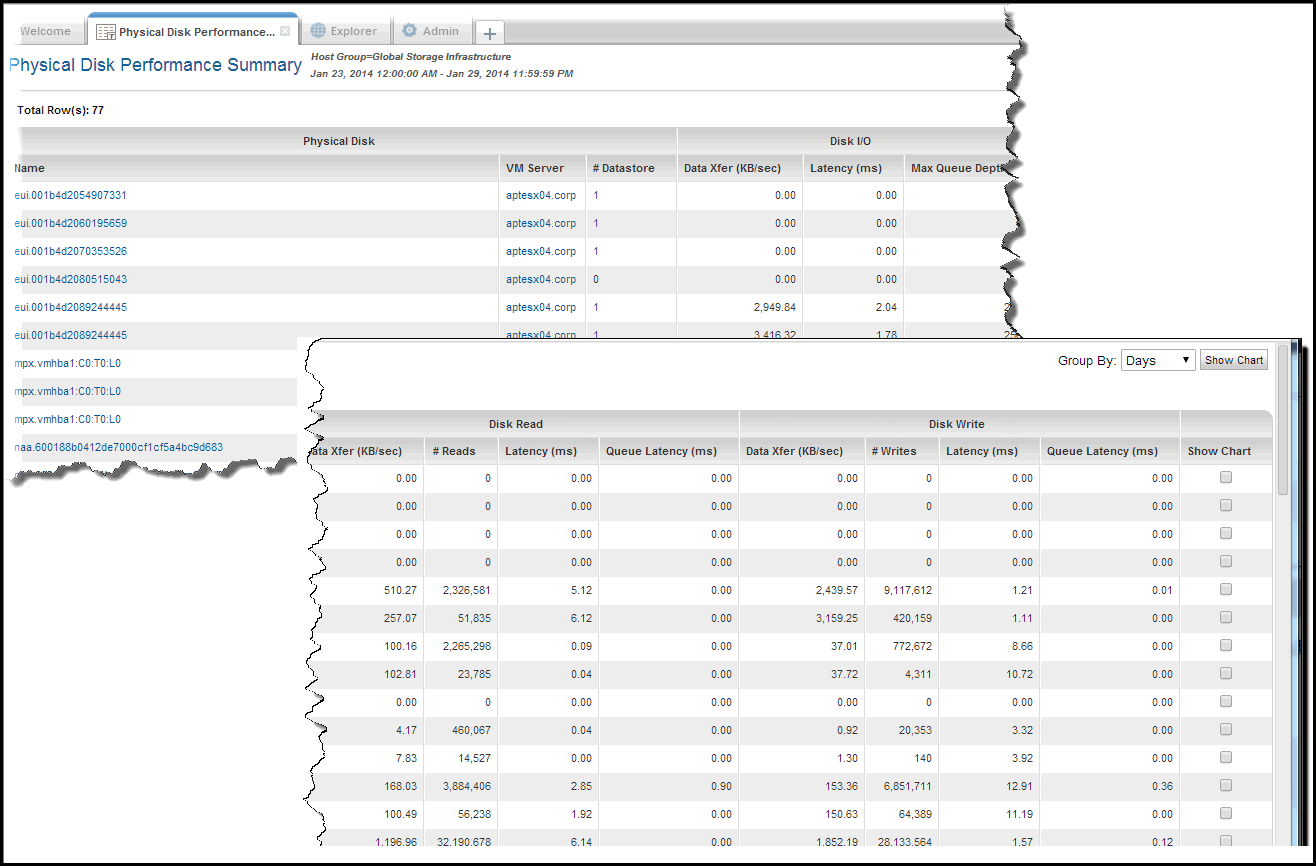
Task: Tick the Show Chart checkbox for the 510.27 row
Action: point(1226,590)
